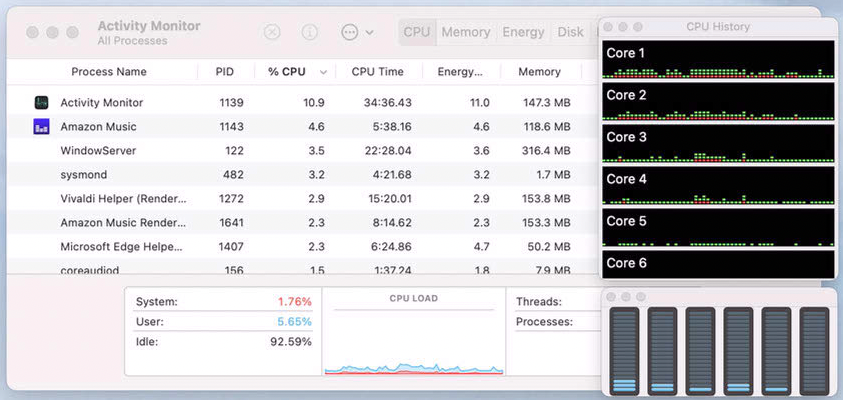843x400 pixels.
Task: Click the Core 1 graph in CPU History
Action: click(x=718, y=60)
